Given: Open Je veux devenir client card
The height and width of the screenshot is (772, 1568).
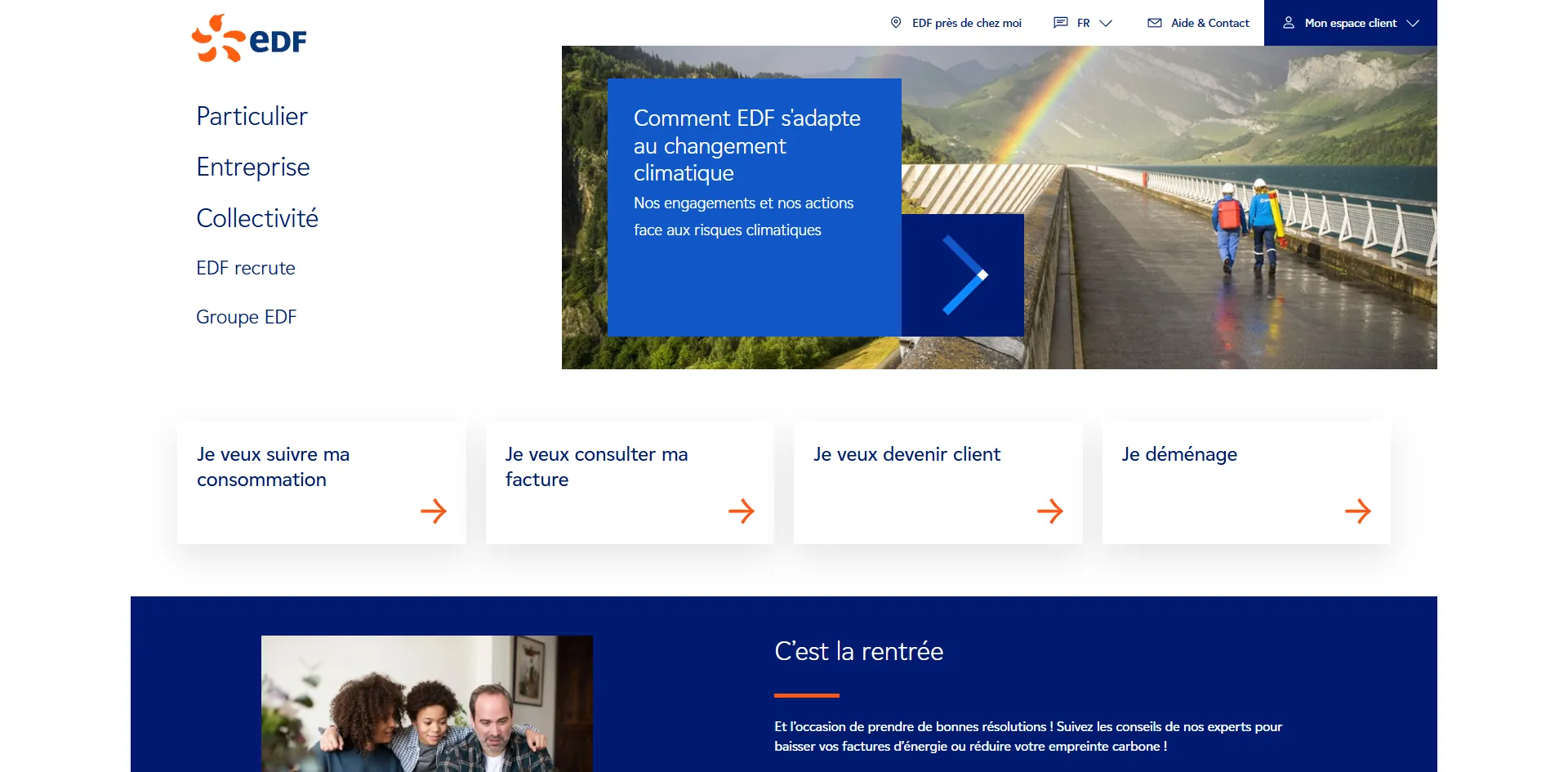Looking at the screenshot, I should (938, 483).
